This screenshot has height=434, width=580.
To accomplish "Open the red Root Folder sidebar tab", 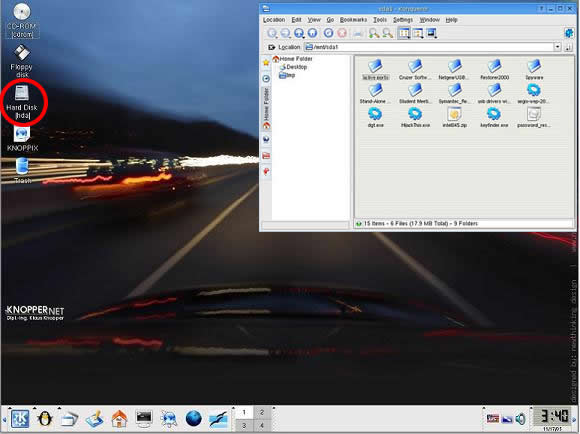I will click(x=266, y=155).
